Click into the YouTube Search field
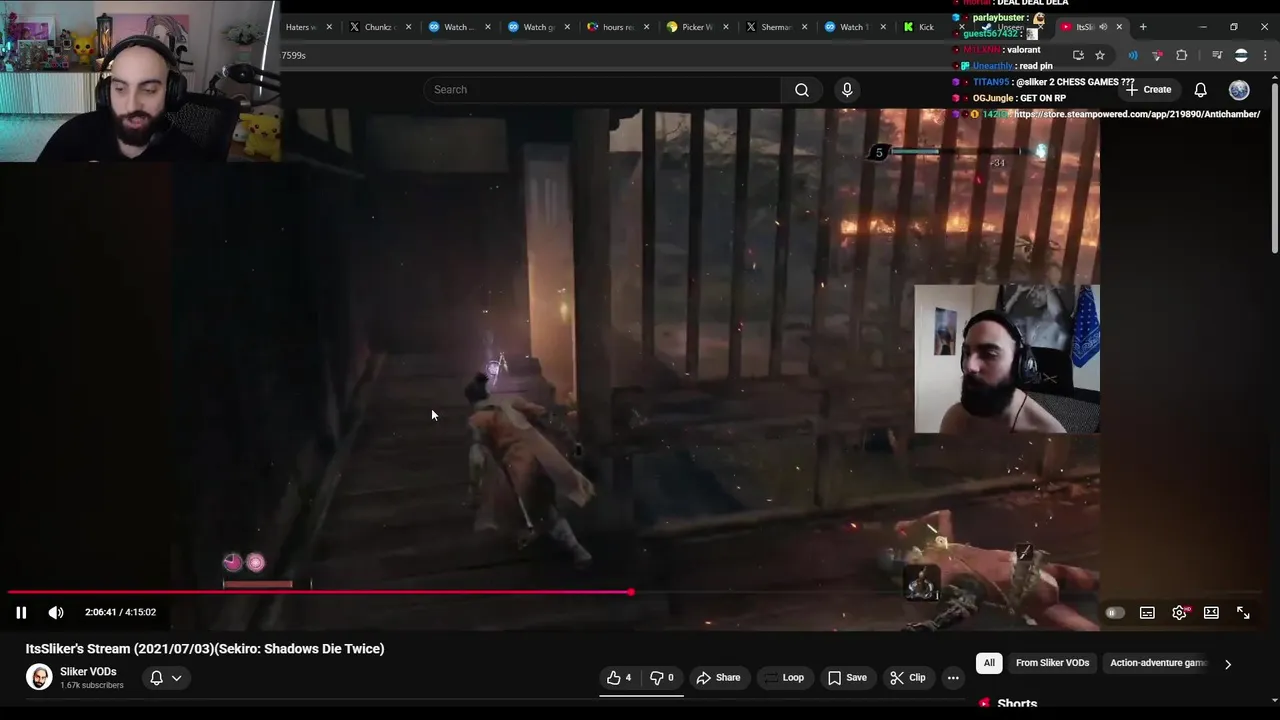This screenshot has height=720, width=1280. click(x=603, y=90)
